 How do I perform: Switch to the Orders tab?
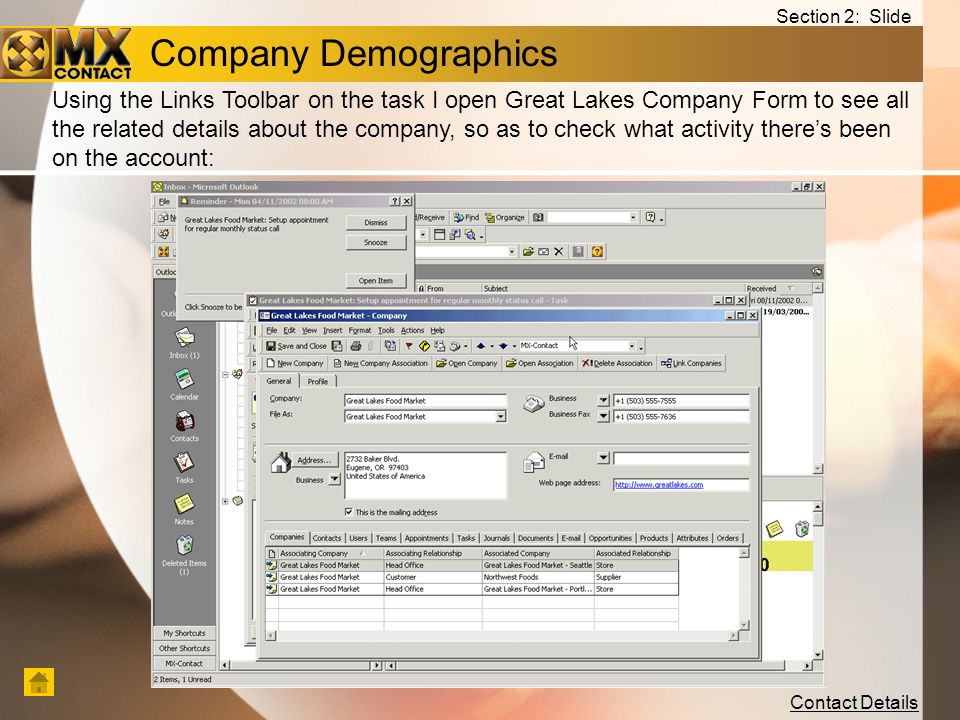727,538
